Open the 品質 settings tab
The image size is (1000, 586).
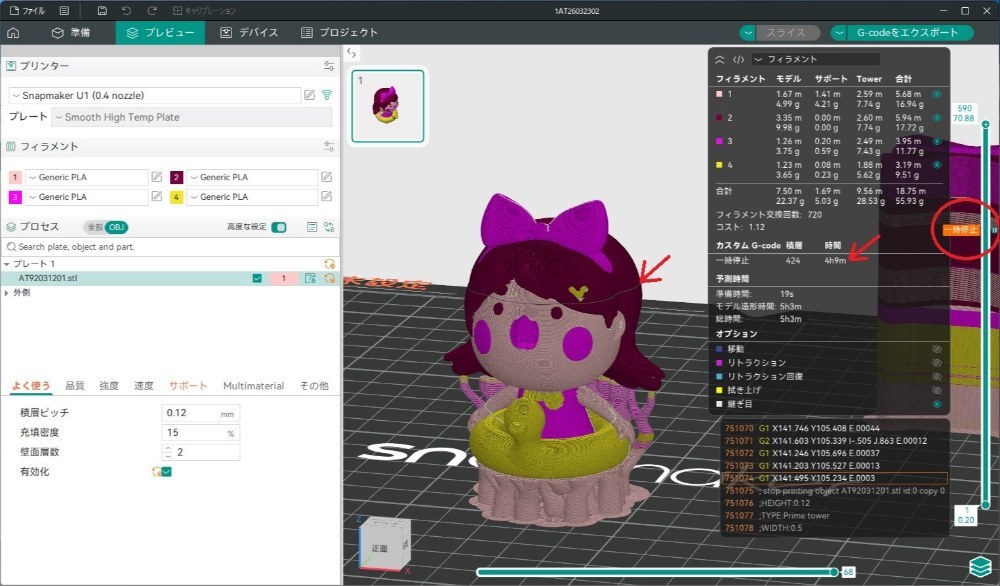75,386
